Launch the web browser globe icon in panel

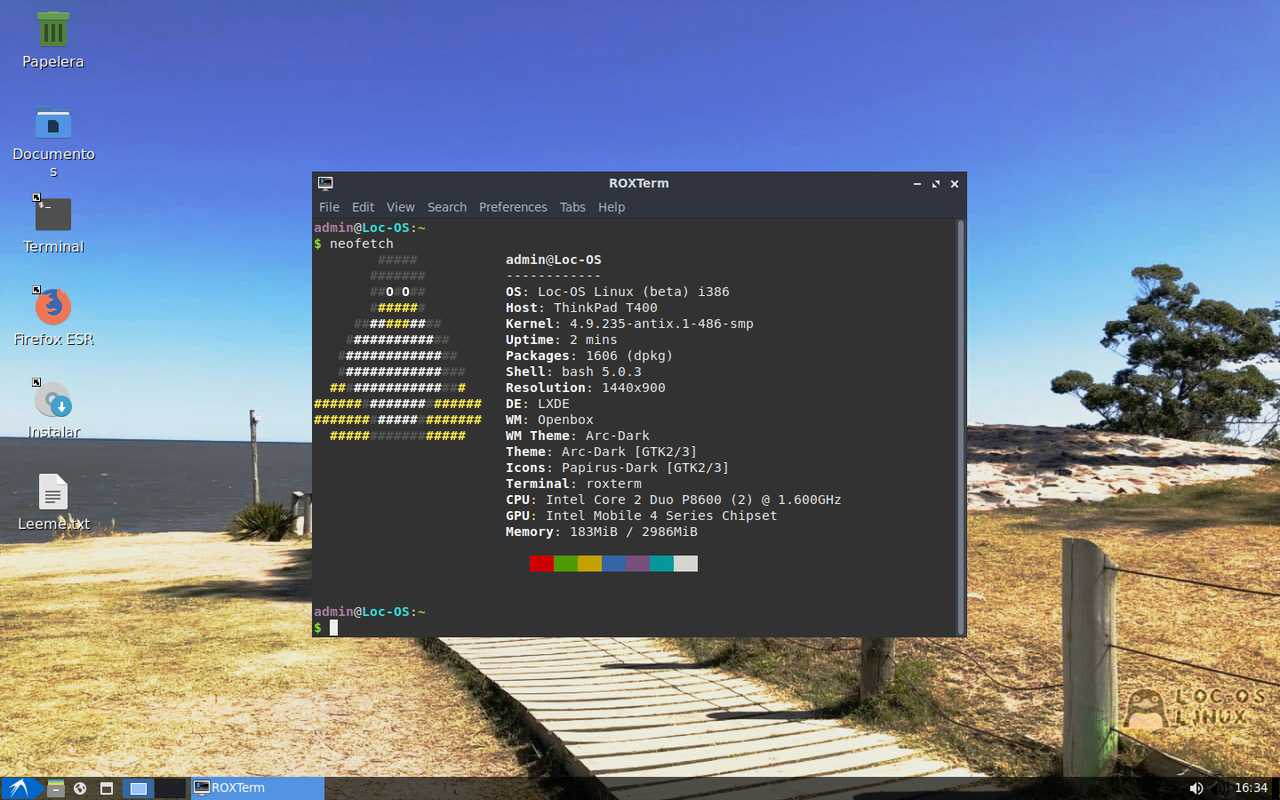click(x=80, y=788)
